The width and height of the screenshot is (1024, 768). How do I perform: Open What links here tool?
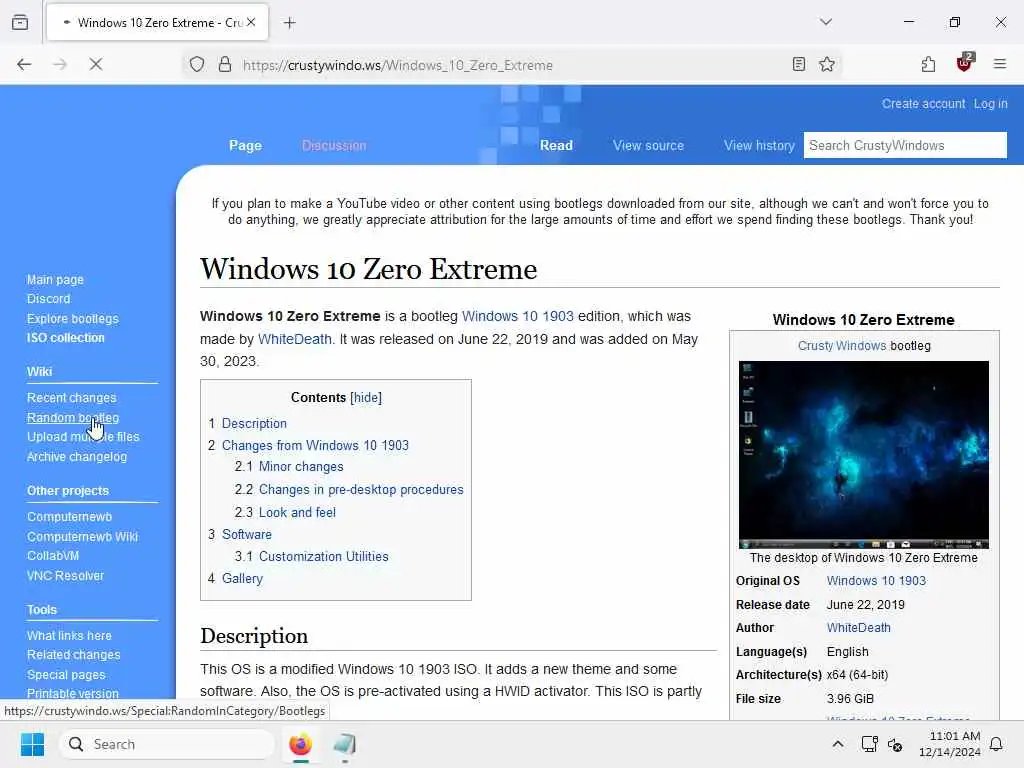click(x=69, y=635)
